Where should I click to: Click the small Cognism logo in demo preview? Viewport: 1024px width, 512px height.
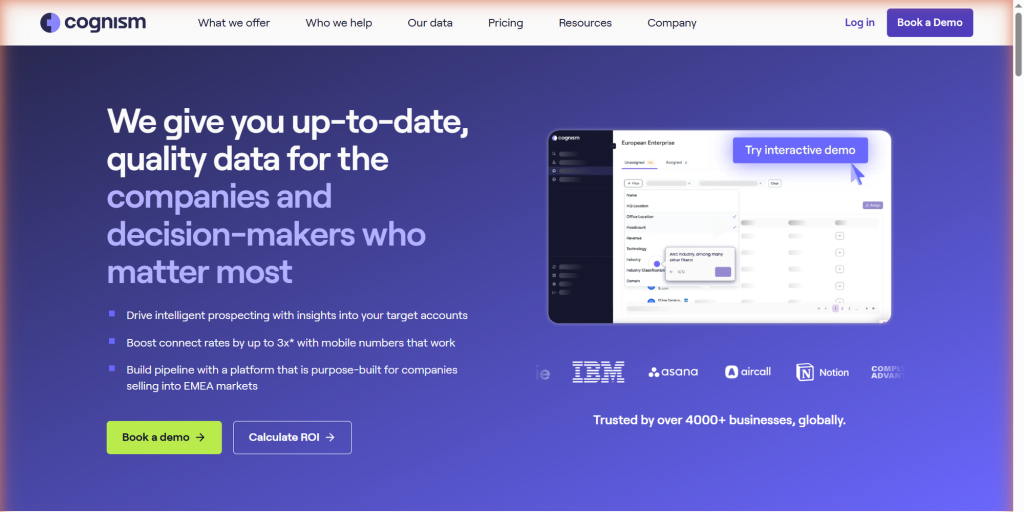point(567,139)
